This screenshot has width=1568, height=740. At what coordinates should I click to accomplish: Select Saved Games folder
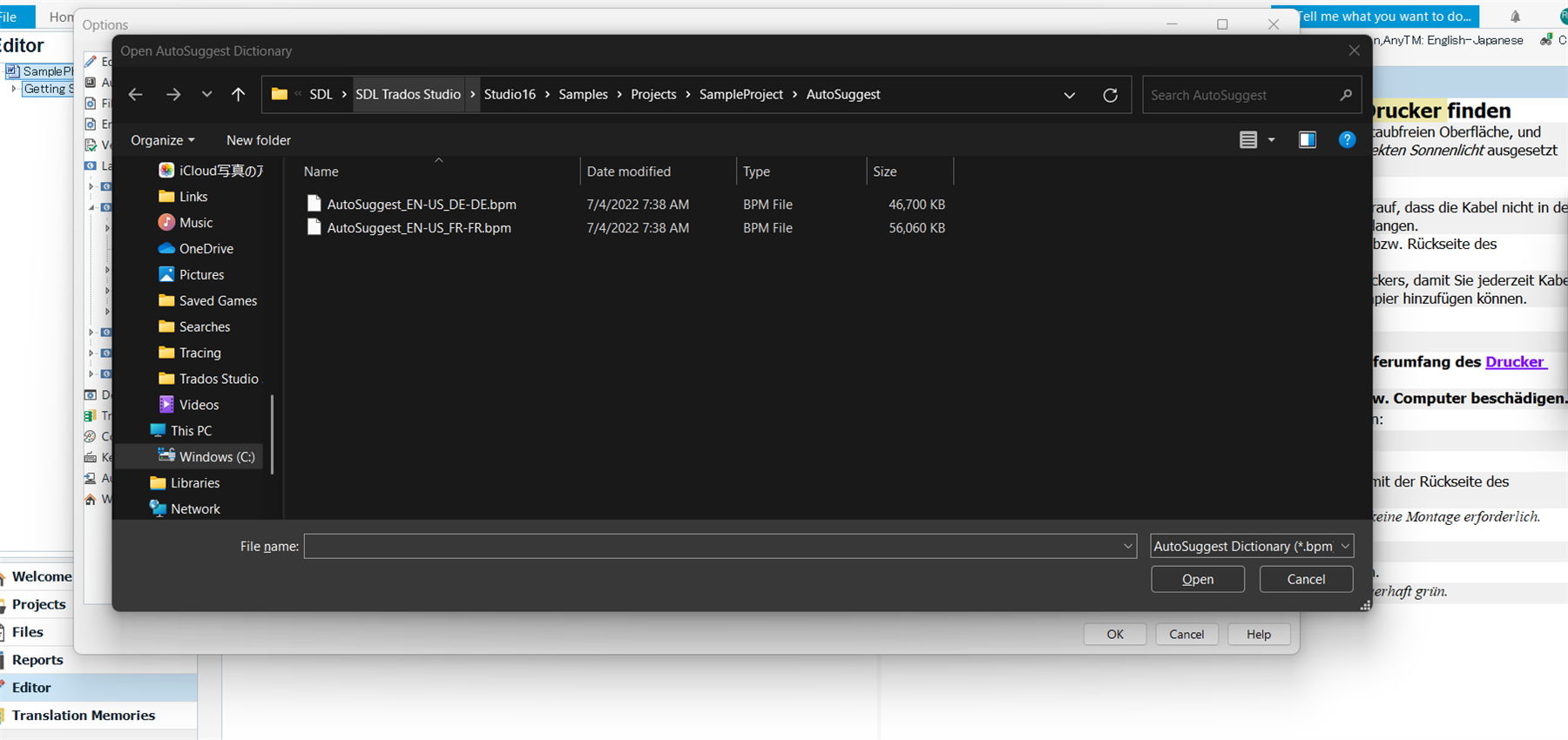[207, 301]
